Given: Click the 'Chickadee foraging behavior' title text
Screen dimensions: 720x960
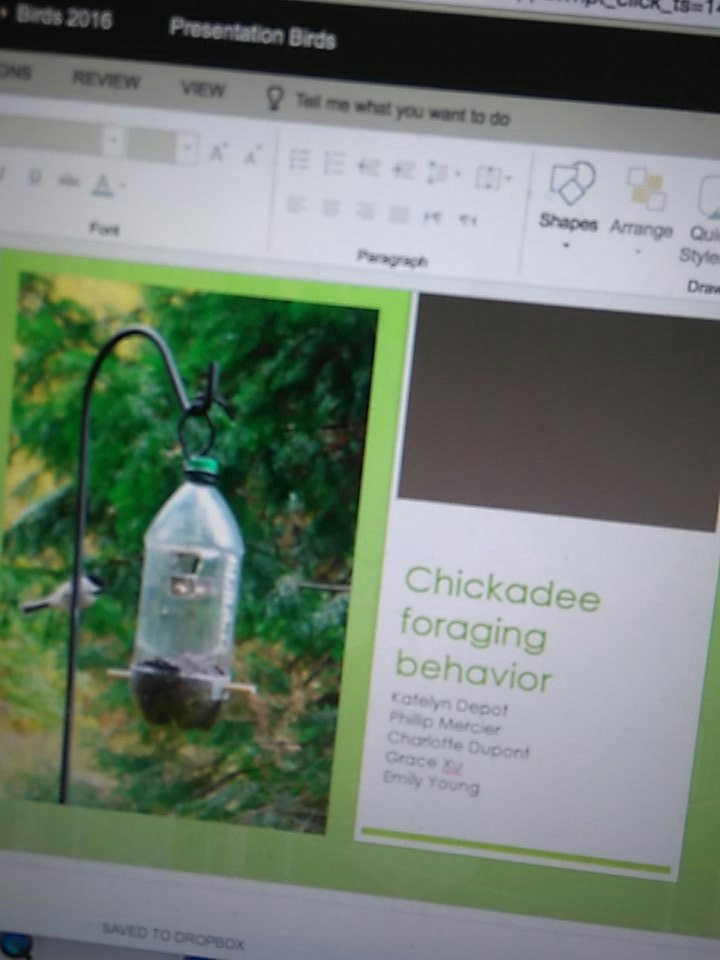Looking at the screenshot, I should click(x=497, y=631).
